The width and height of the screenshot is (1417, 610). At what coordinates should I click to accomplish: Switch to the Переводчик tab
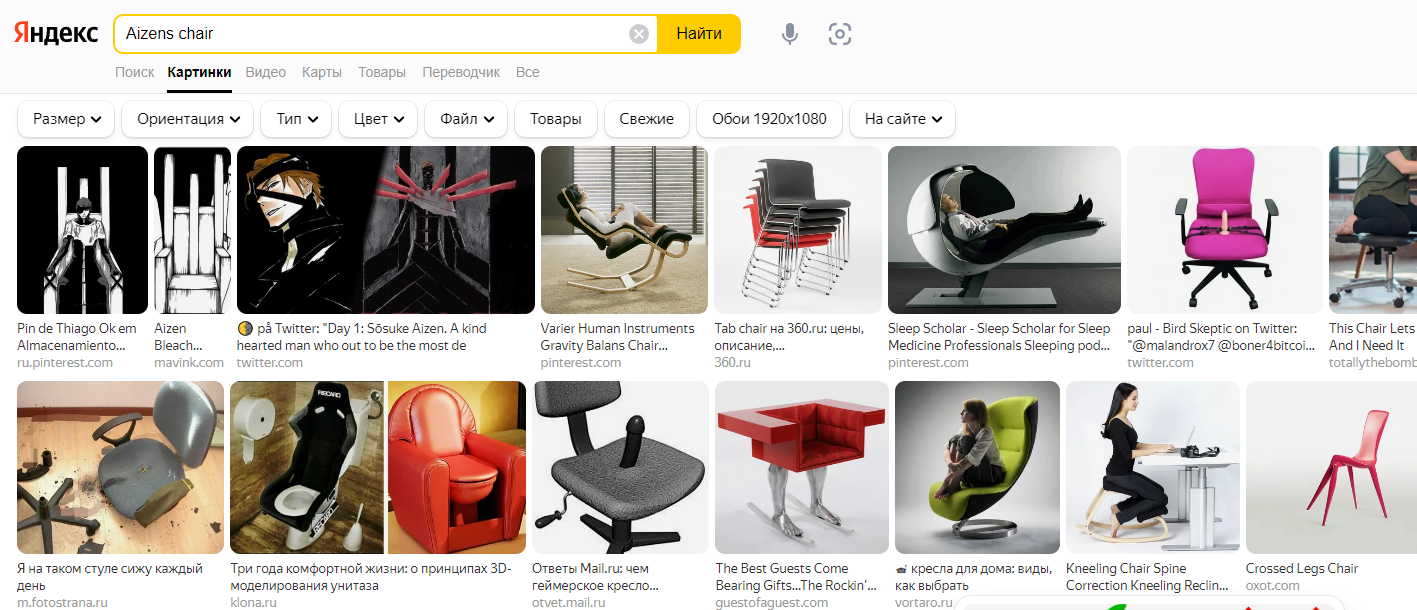[x=461, y=72]
